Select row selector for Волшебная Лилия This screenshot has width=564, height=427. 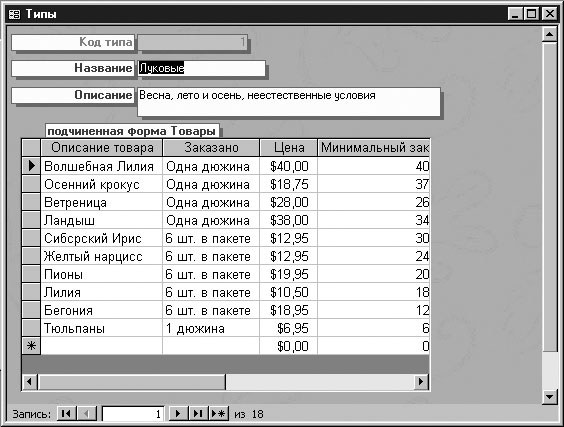(31, 166)
